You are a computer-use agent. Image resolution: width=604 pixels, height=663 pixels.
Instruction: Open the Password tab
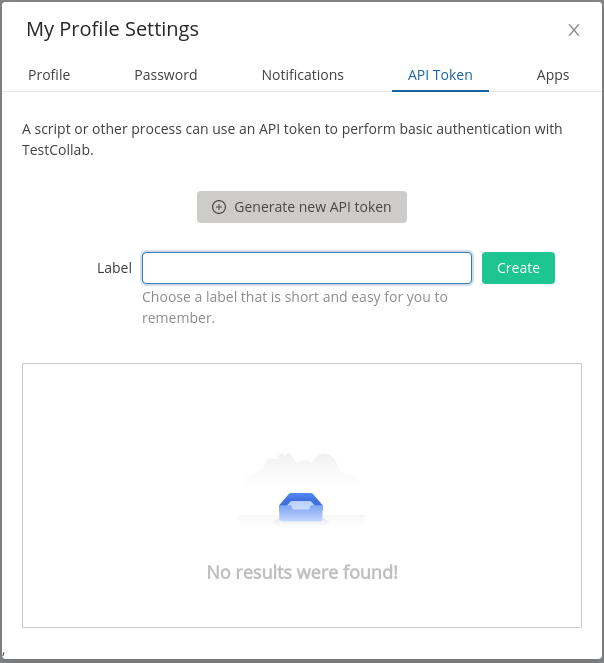166,75
